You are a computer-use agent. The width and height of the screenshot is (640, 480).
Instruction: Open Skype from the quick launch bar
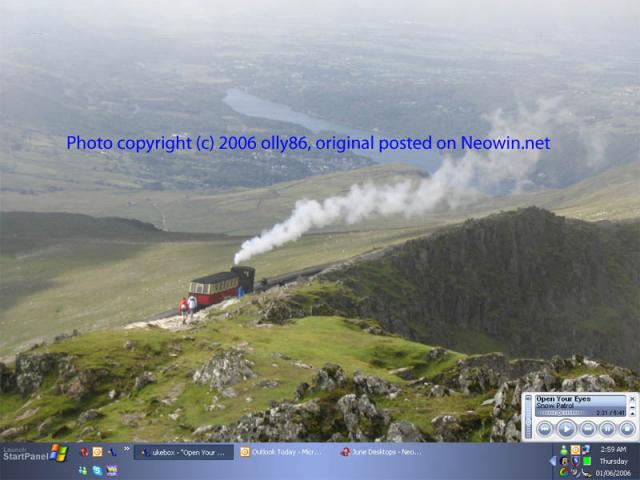pyautogui.click(x=97, y=471)
